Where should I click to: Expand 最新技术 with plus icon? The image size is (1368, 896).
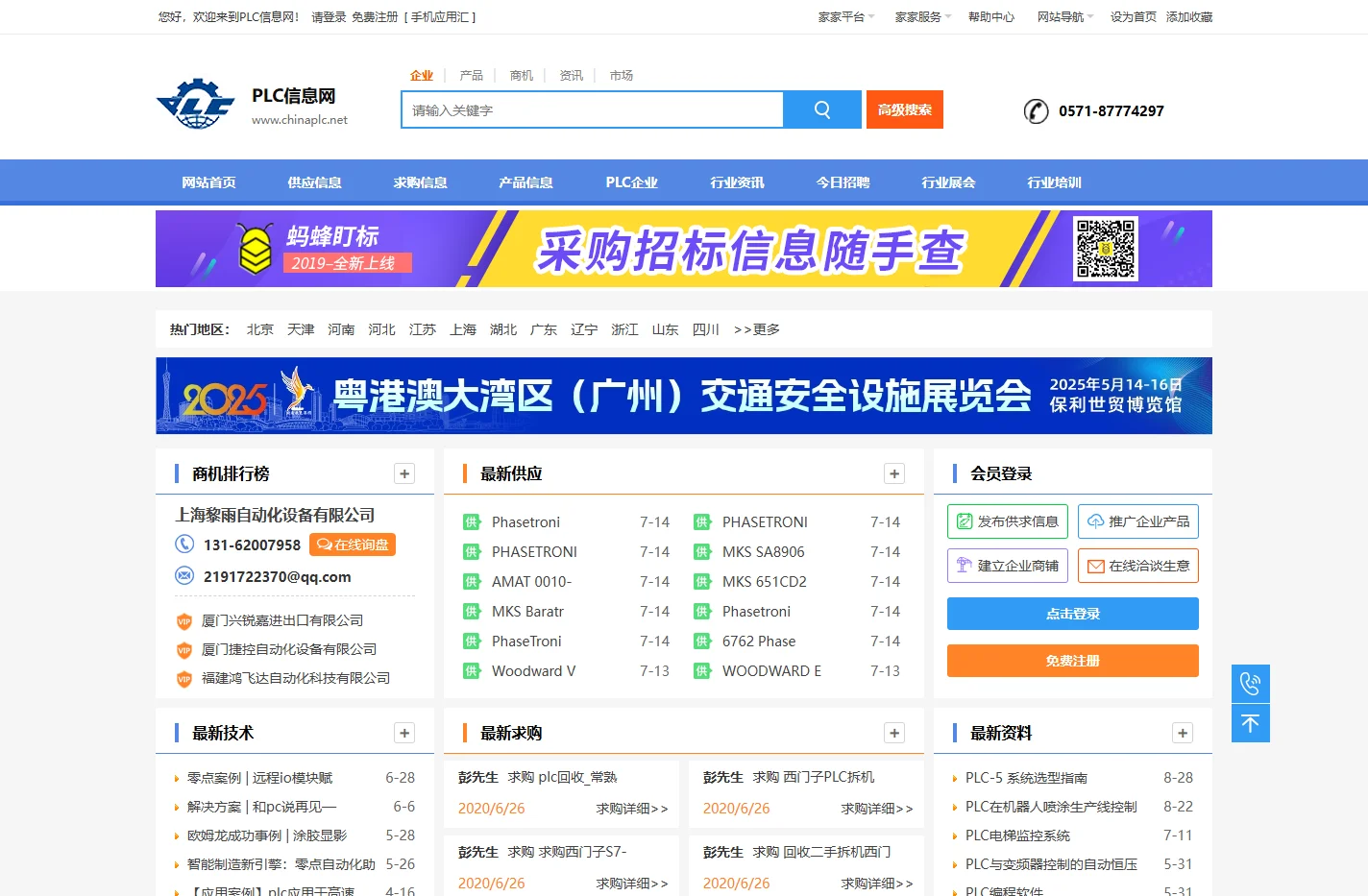point(404,733)
